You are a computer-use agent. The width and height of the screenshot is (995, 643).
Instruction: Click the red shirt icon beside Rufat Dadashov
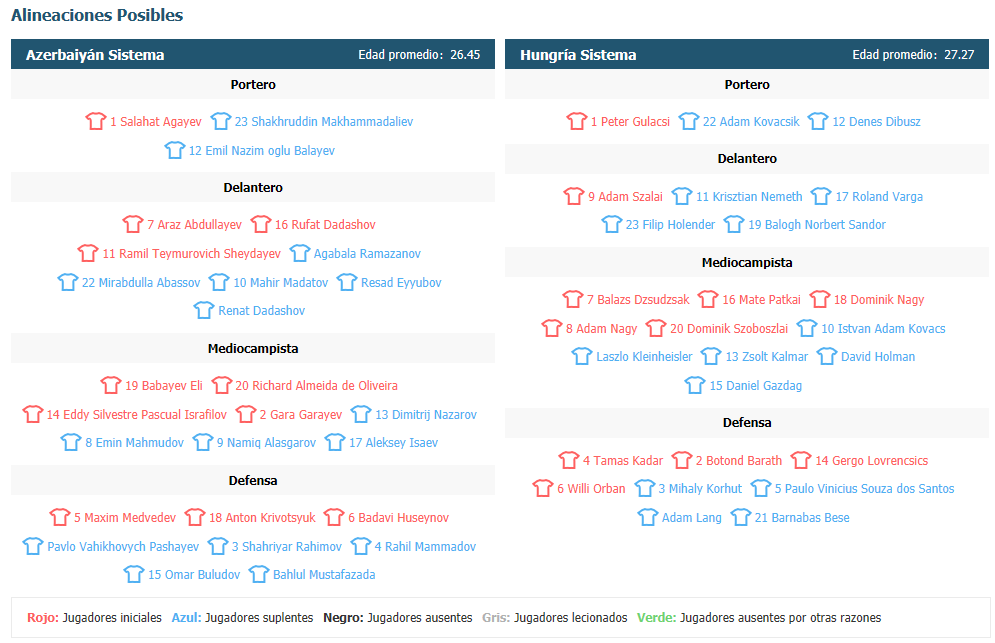(x=260, y=223)
